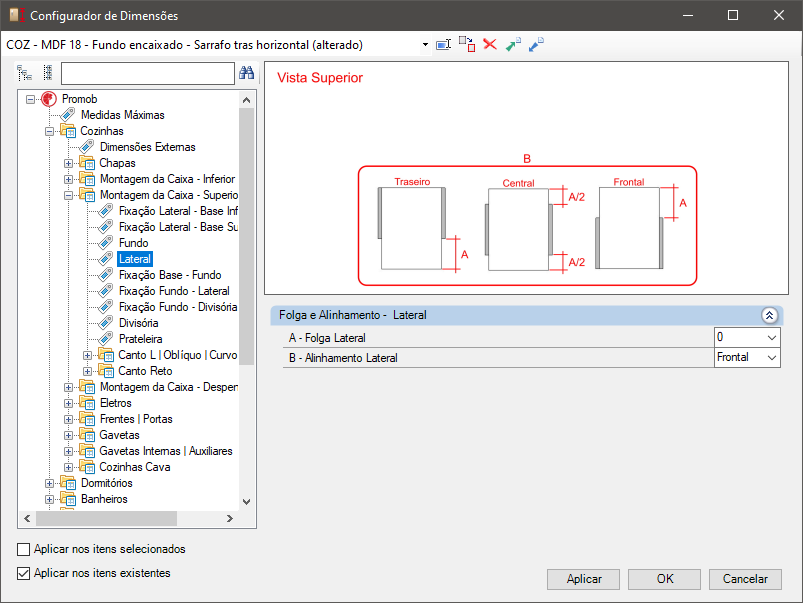
Task: Click the tree horizontal scrollbar right arrow
Action: pos(230,518)
